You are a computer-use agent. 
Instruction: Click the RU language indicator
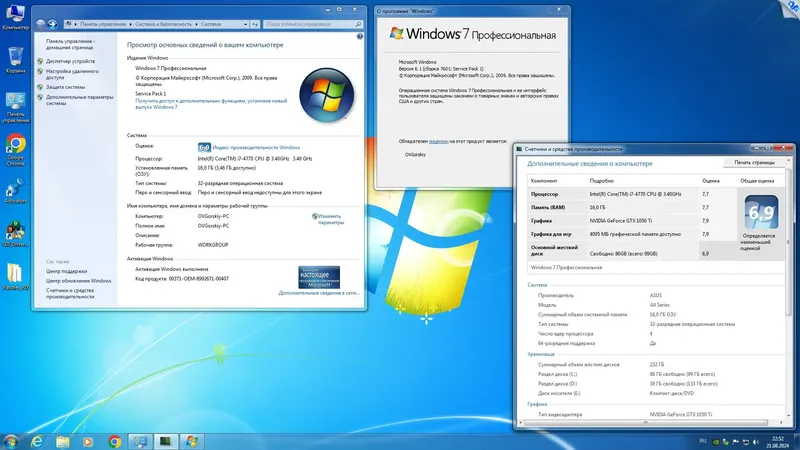(x=703, y=441)
